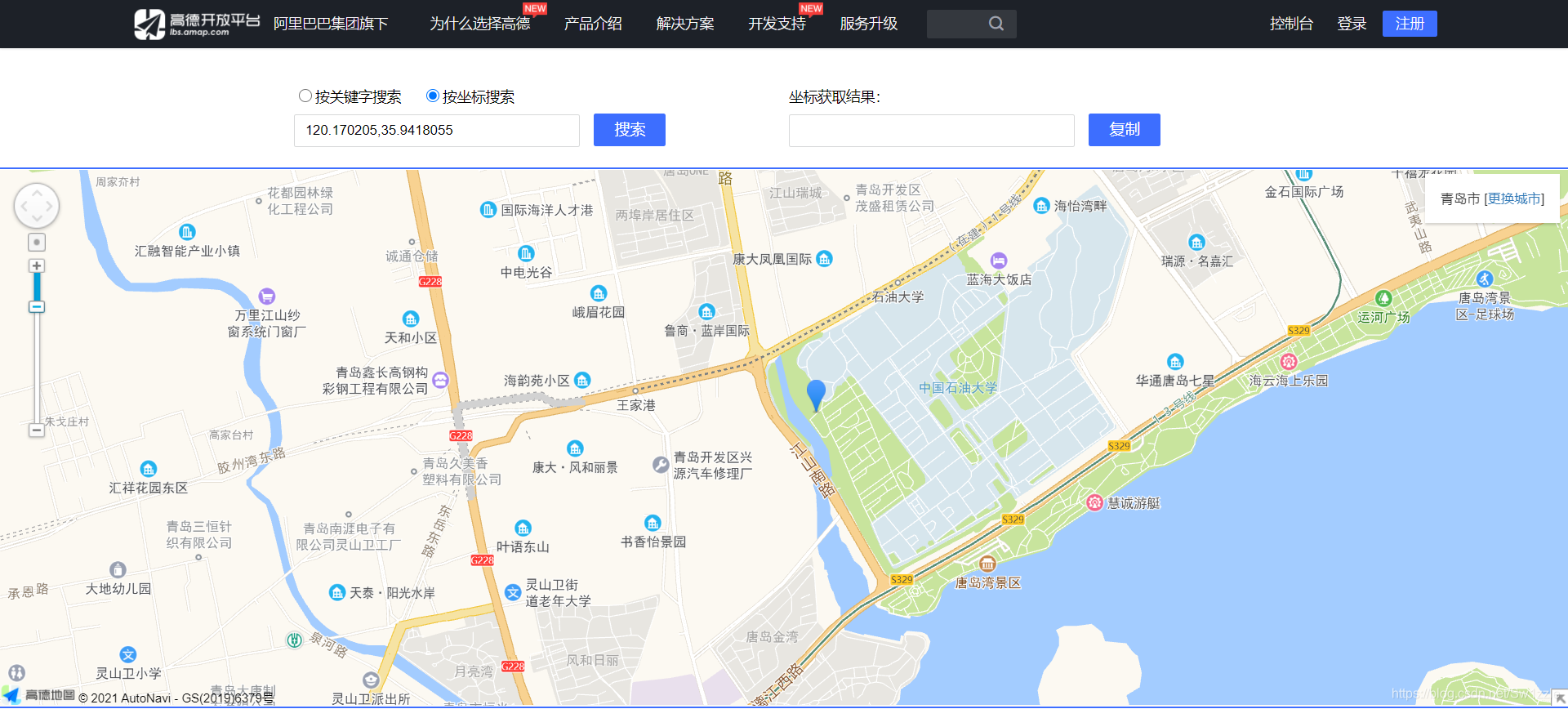Open 控制台 from the header
1568x709 pixels.
1291,24
